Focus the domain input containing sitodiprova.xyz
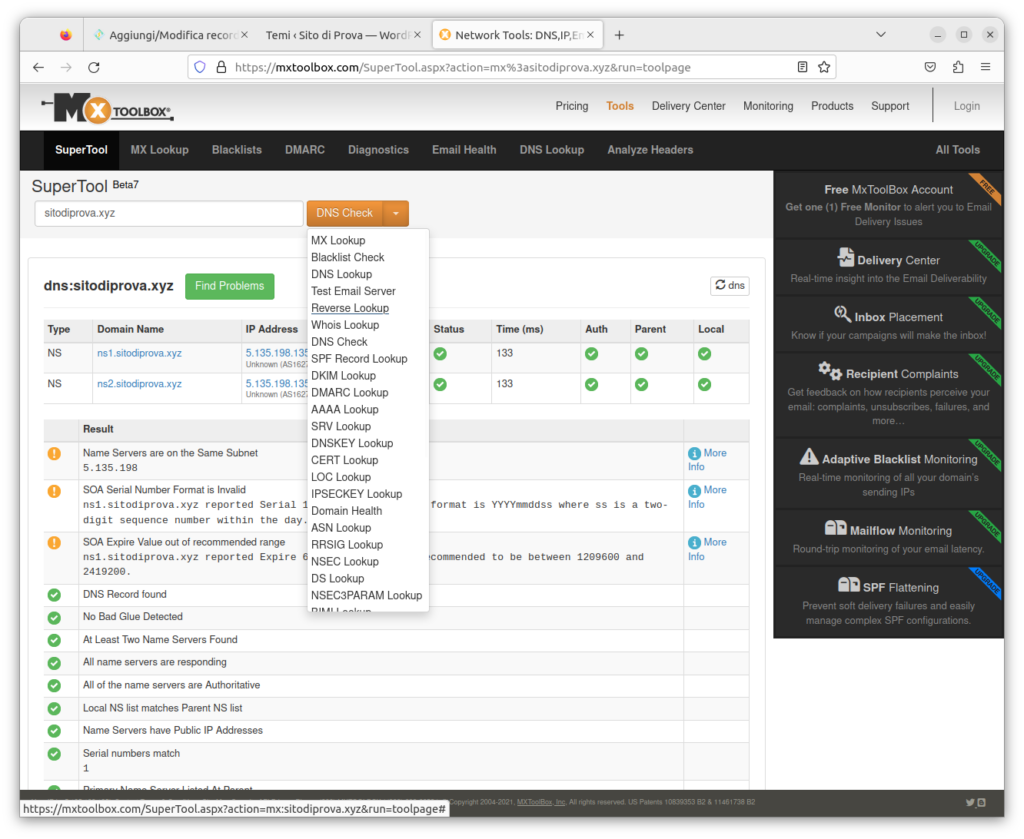Viewport: 1024px width, 839px height. pos(168,214)
